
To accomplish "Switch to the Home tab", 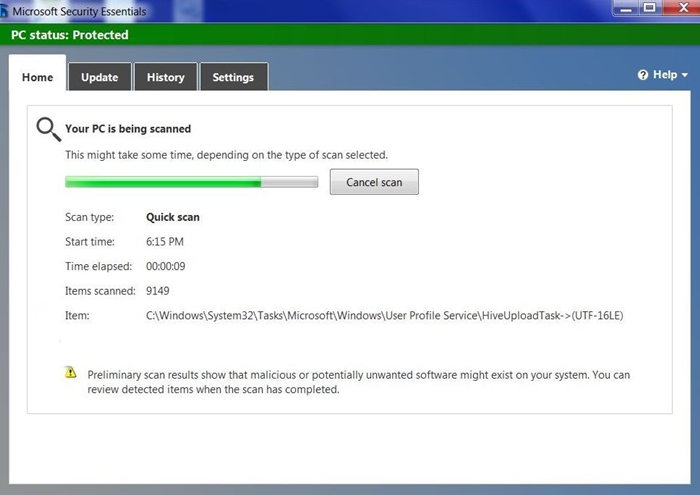I will pyautogui.click(x=38, y=75).
